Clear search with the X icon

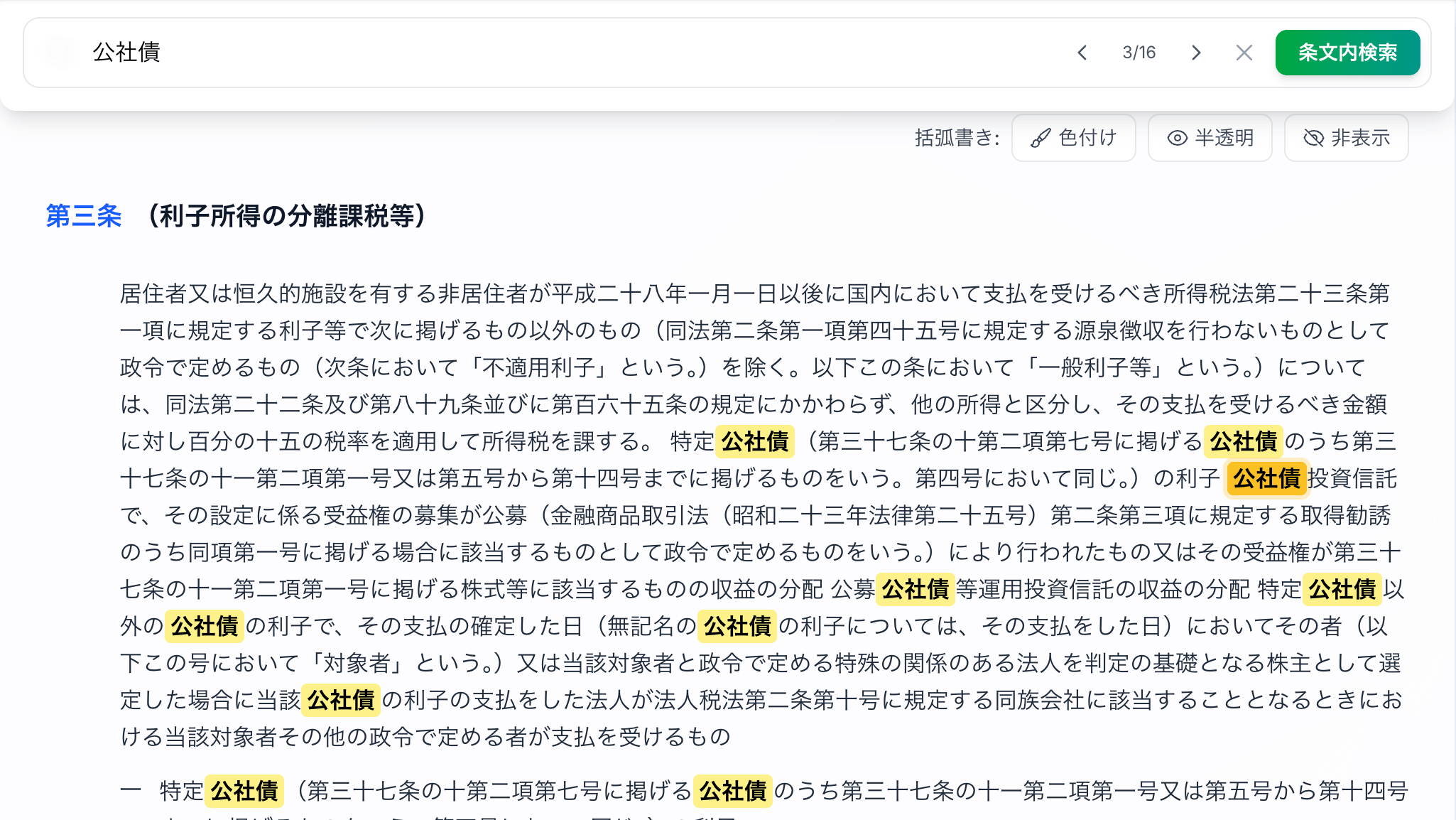1244,53
